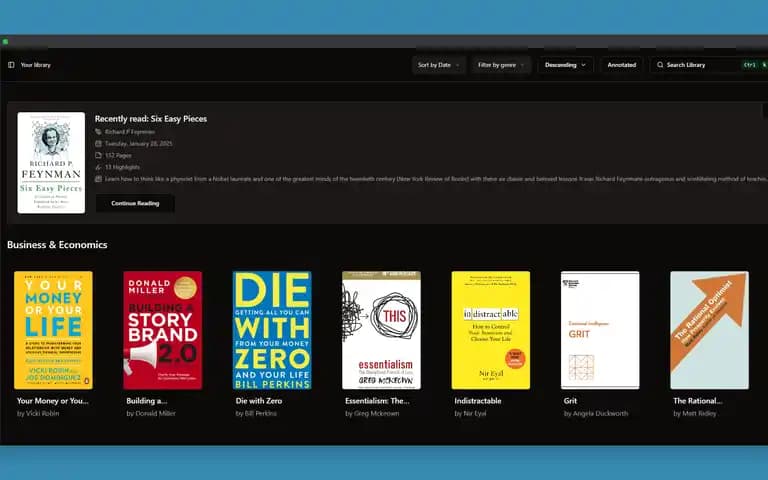This screenshot has height=480, width=768.
Task: Click the by Matt Ridley author text
Action: 695,413
